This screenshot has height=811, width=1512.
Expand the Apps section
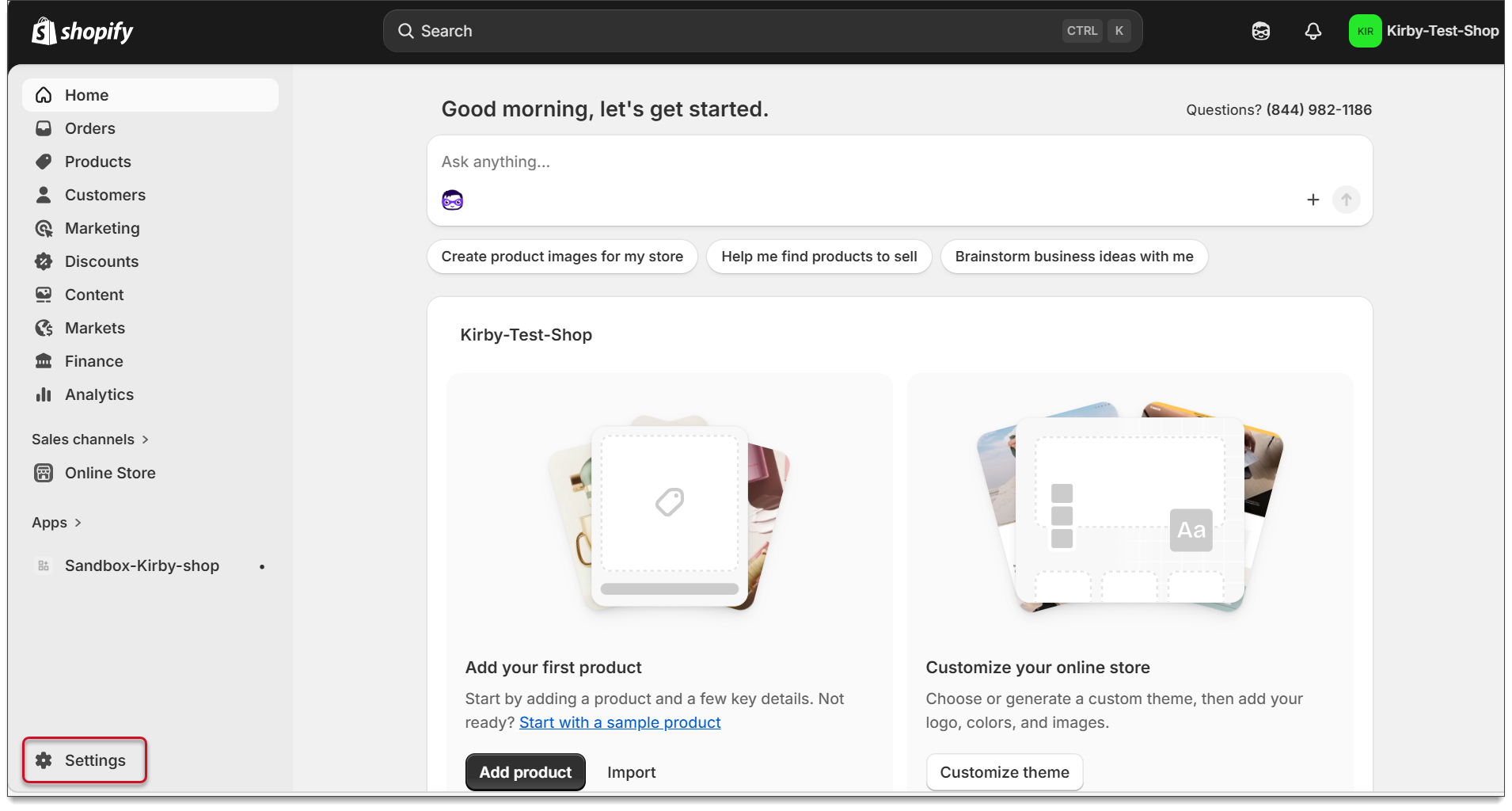(x=56, y=523)
